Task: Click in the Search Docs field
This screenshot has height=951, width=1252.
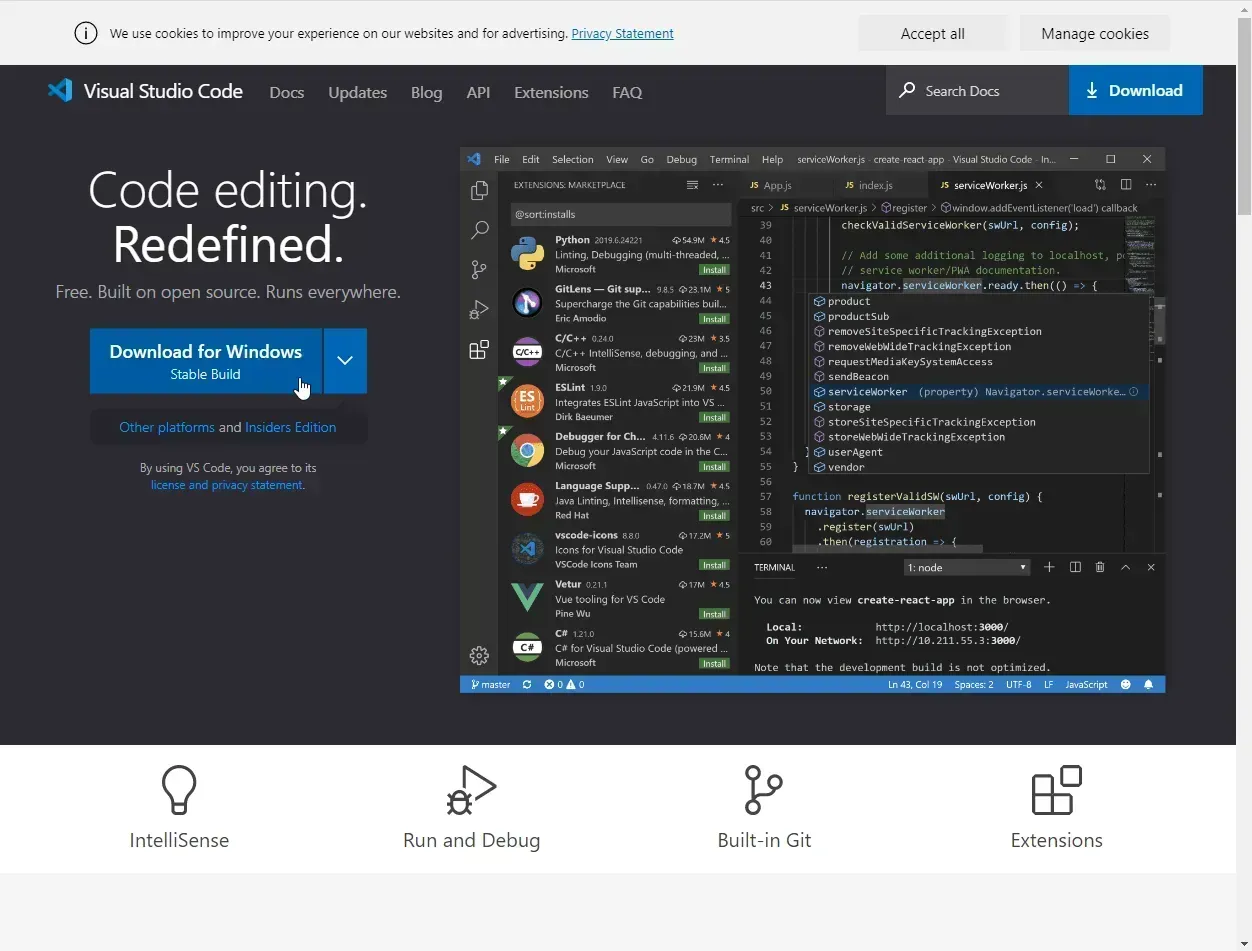Action: coord(977,90)
